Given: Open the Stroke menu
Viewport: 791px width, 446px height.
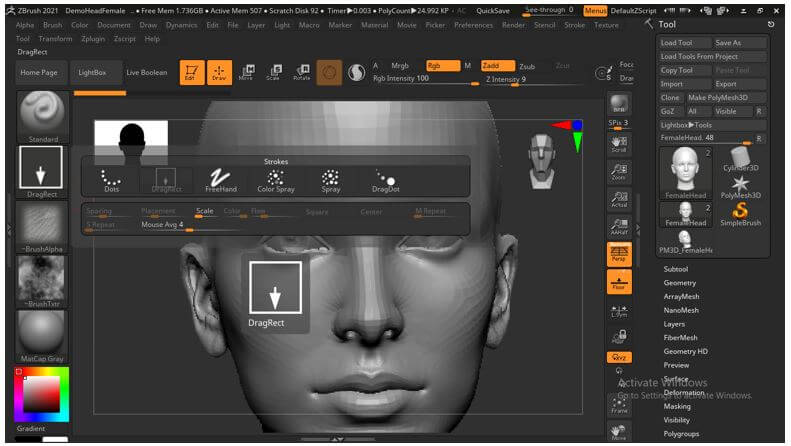Looking at the screenshot, I should tap(575, 25).
